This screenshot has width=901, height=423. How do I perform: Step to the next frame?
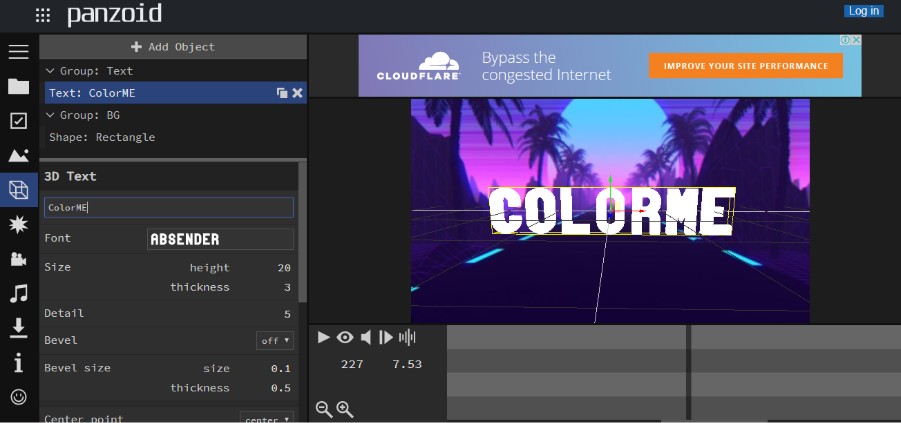coord(386,337)
